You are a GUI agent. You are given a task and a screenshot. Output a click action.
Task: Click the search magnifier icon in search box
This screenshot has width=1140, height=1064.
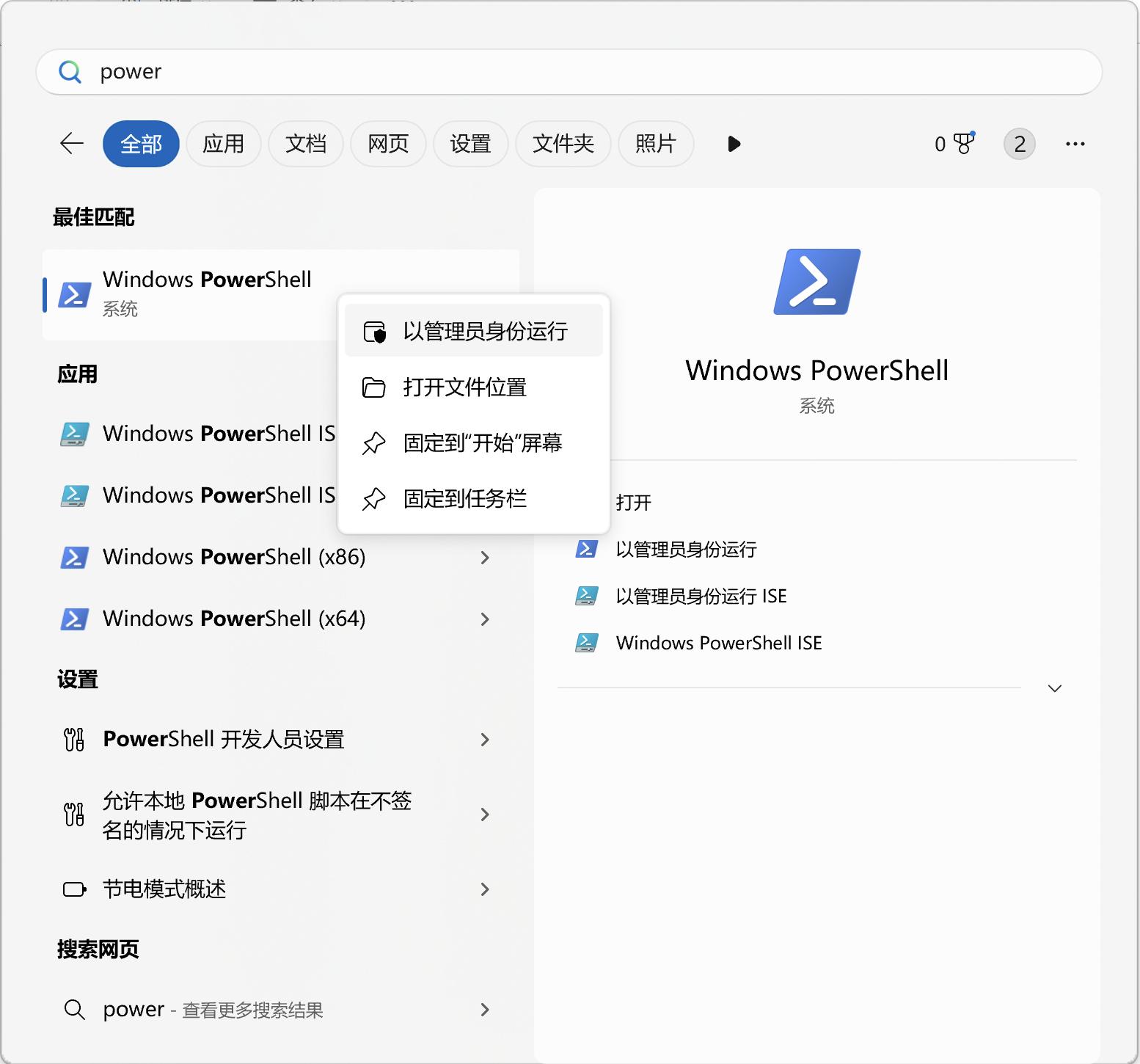click(70, 72)
